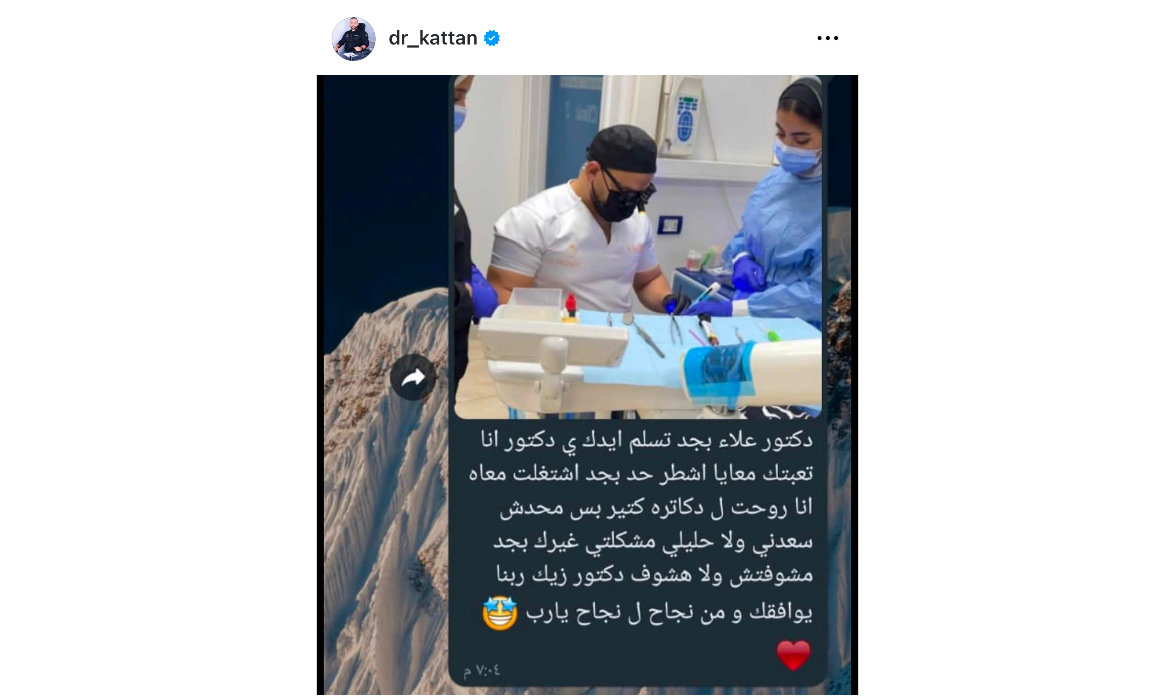Click the dentist's black surgical cap
Image resolution: width=1175 pixels, height=700 pixels.
[623, 148]
